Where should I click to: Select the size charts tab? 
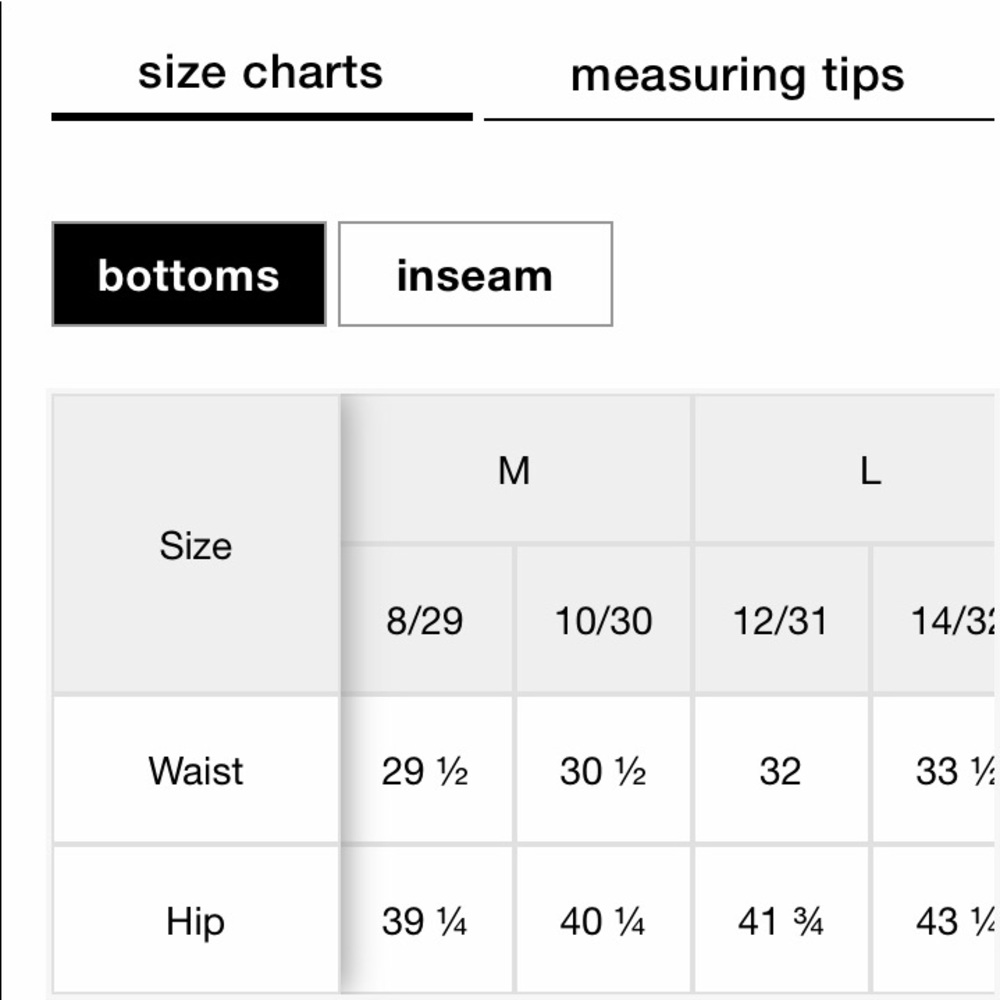pos(262,71)
